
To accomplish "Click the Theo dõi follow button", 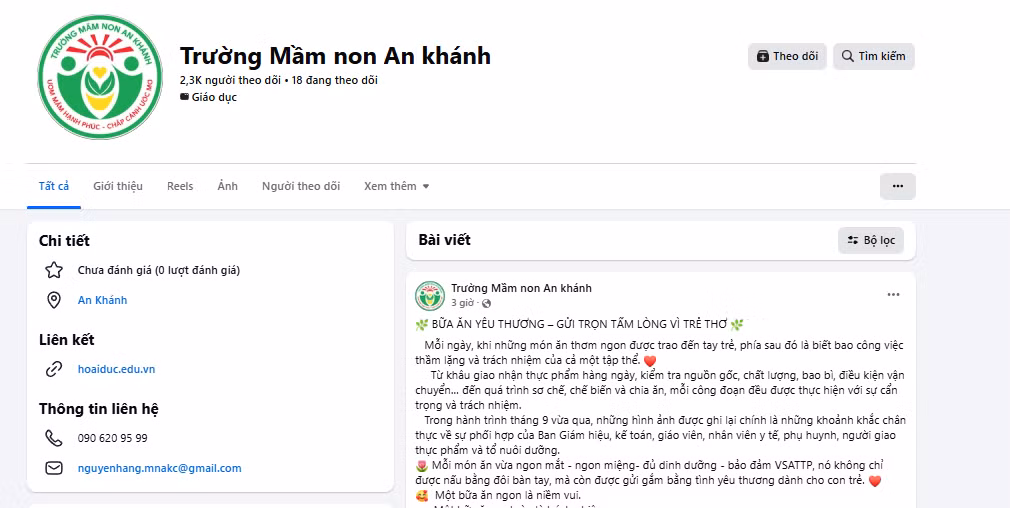I will click(x=787, y=56).
